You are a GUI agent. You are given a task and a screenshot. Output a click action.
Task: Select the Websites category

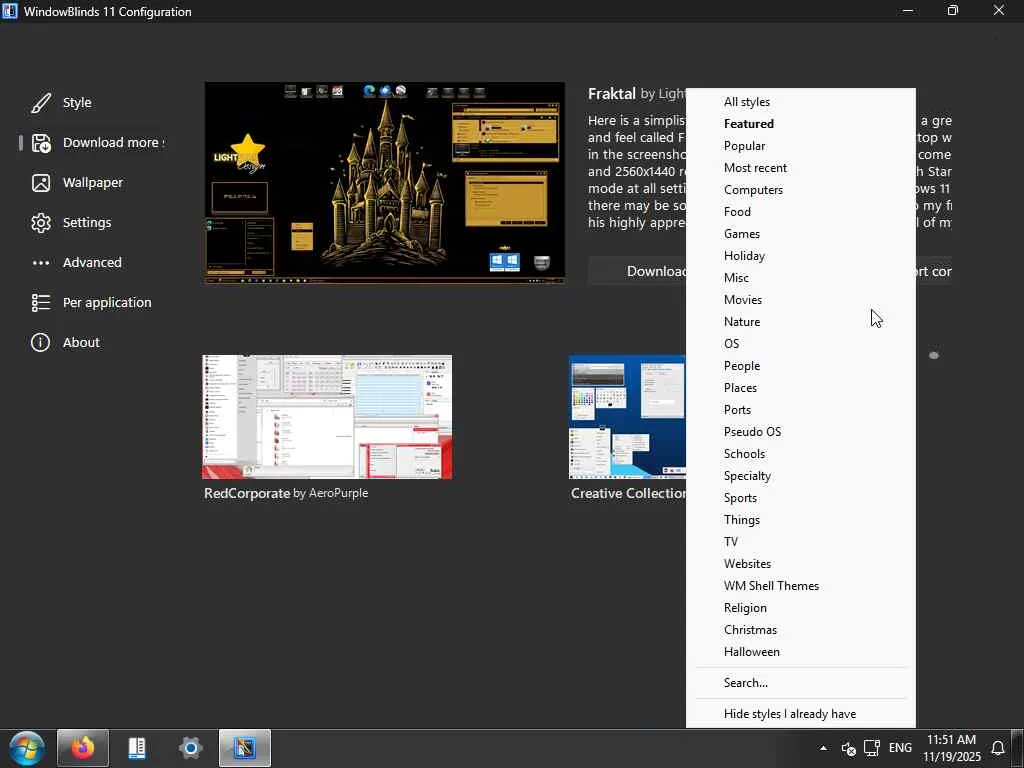[x=801, y=564]
